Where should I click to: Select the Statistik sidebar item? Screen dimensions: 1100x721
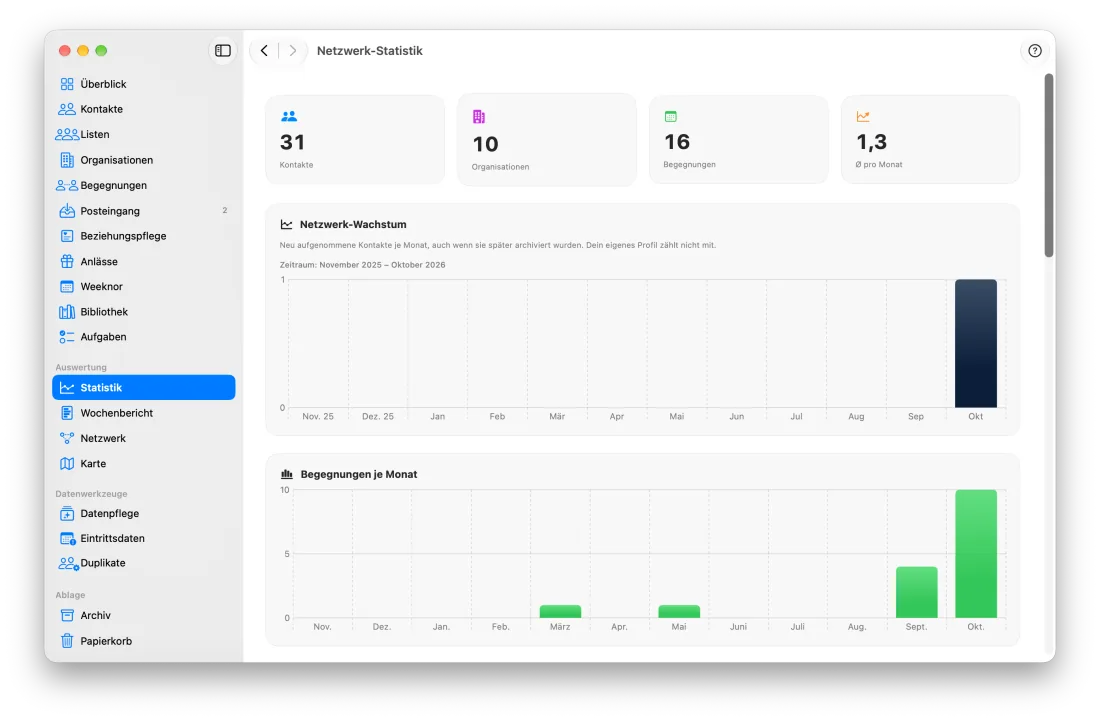click(143, 388)
